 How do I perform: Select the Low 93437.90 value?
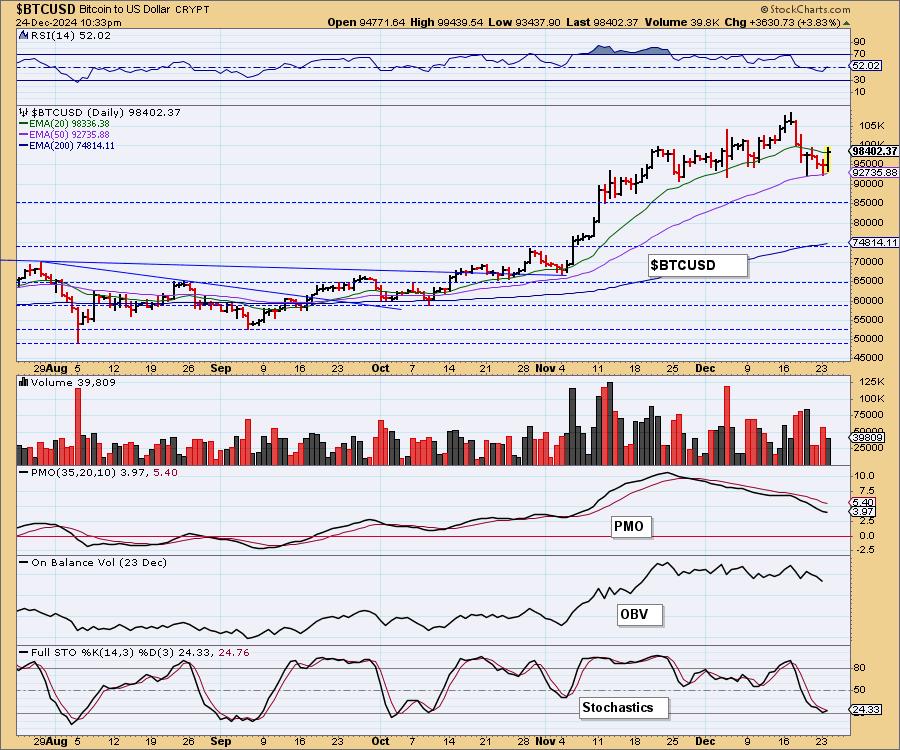pos(524,22)
